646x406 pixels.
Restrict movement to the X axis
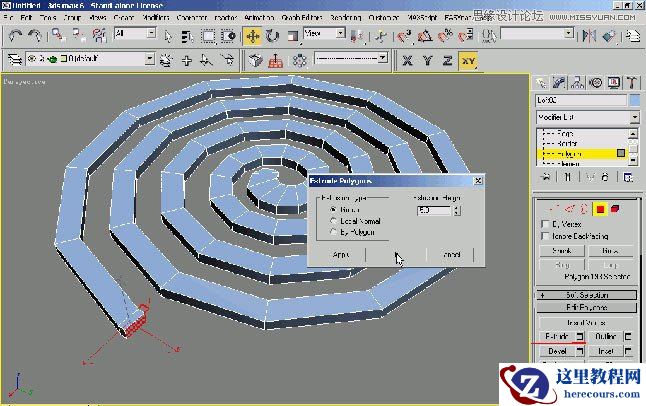pyautogui.click(x=407, y=61)
